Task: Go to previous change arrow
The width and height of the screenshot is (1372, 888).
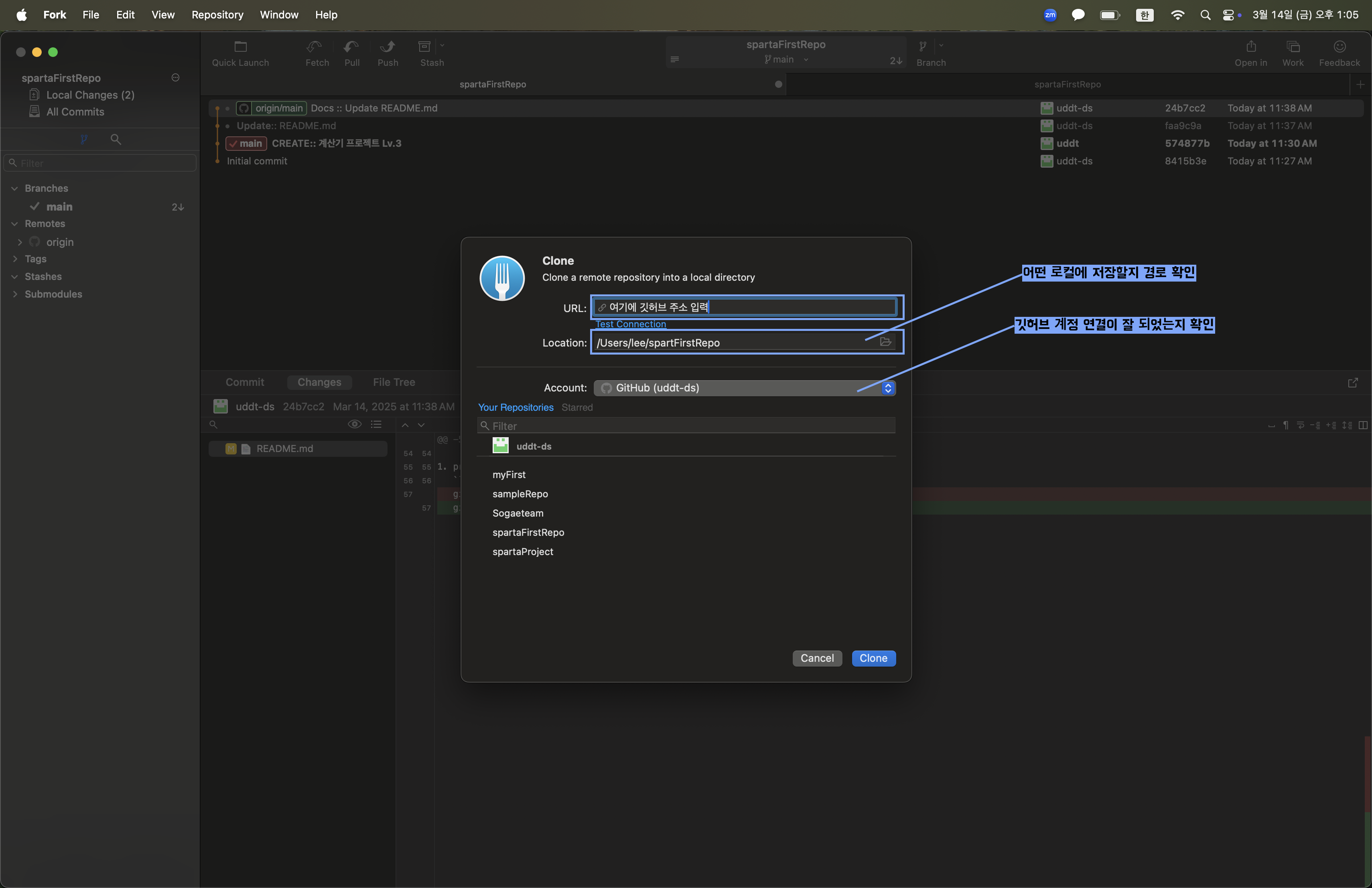Action: pyautogui.click(x=405, y=425)
